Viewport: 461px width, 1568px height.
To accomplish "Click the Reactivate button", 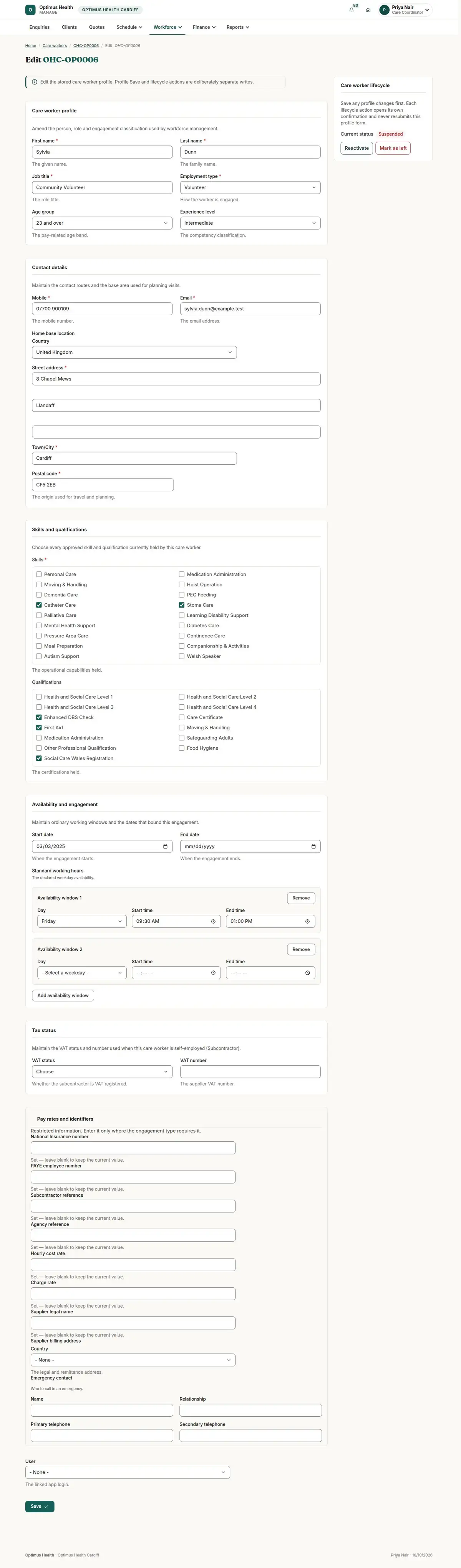I will pos(357,148).
